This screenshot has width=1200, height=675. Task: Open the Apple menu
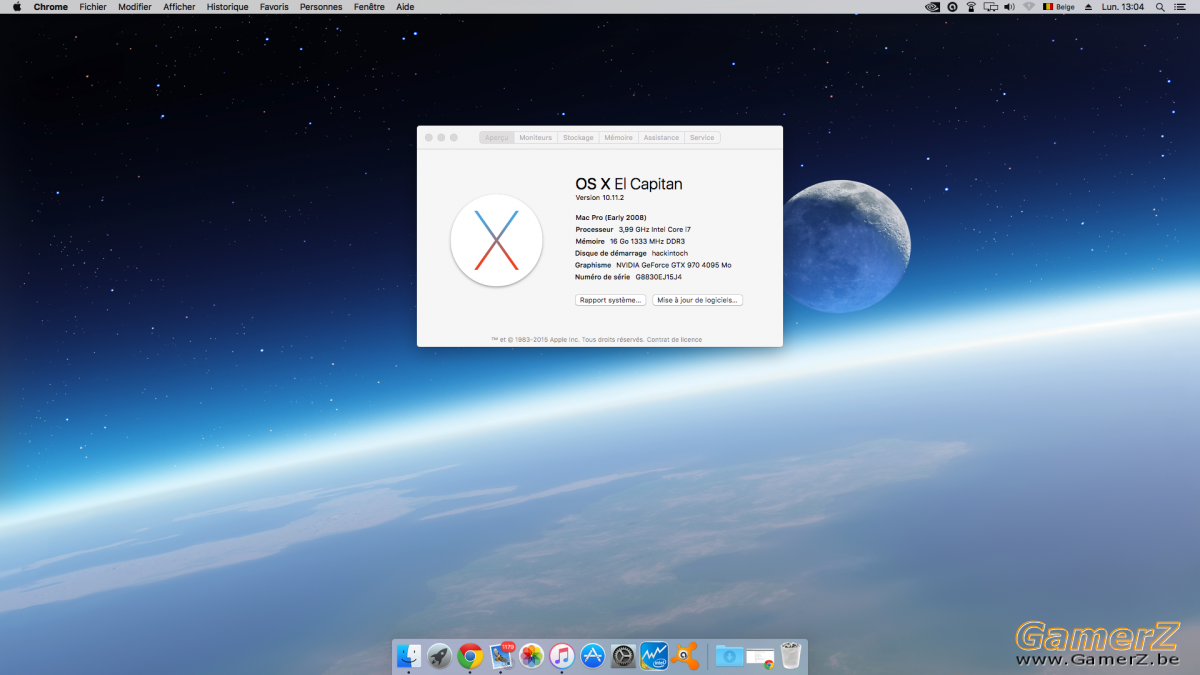(x=17, y=7)
